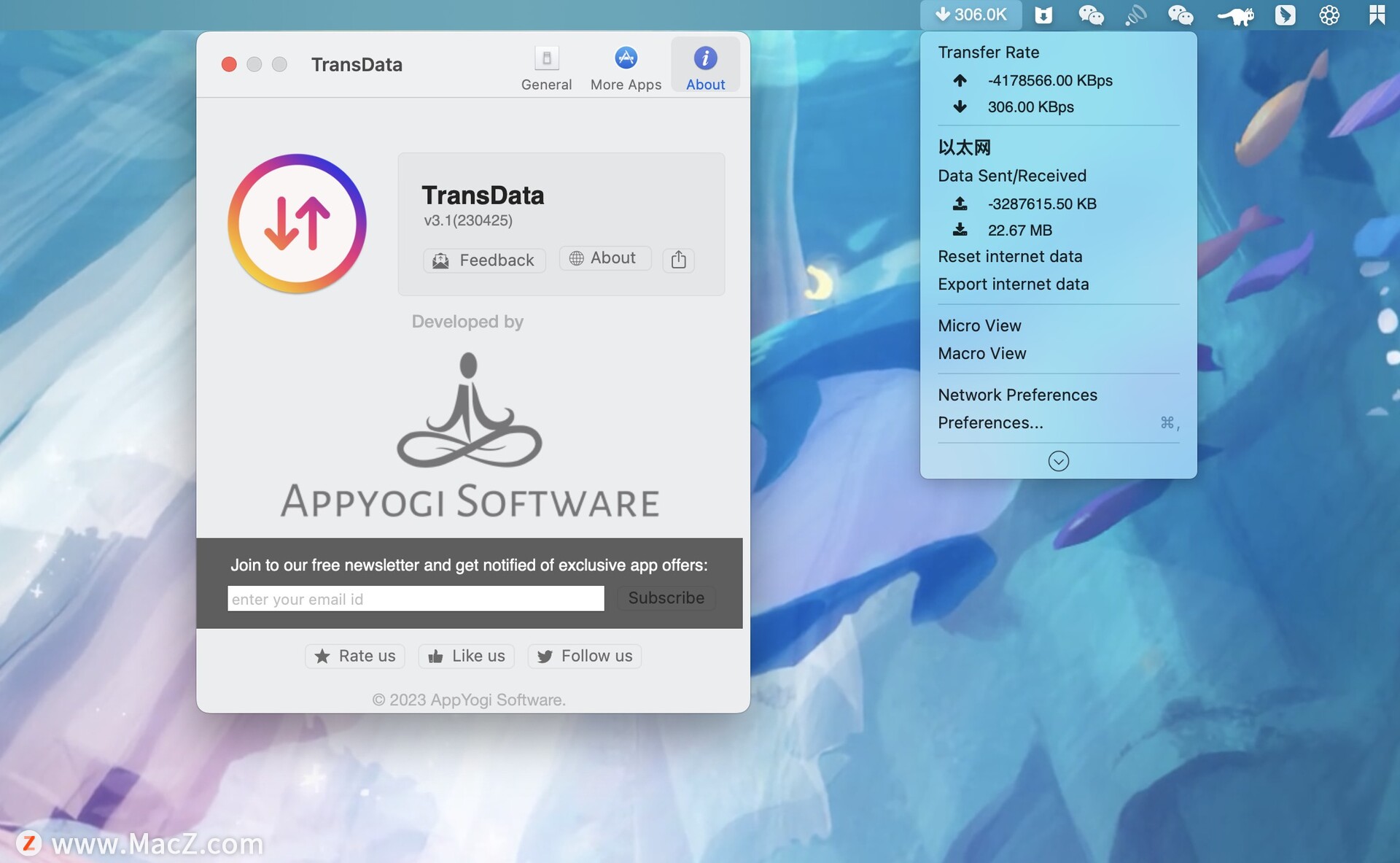
Task: Click TransData 306.0K menu bar indicator
Action: click(x=971, y=15)
